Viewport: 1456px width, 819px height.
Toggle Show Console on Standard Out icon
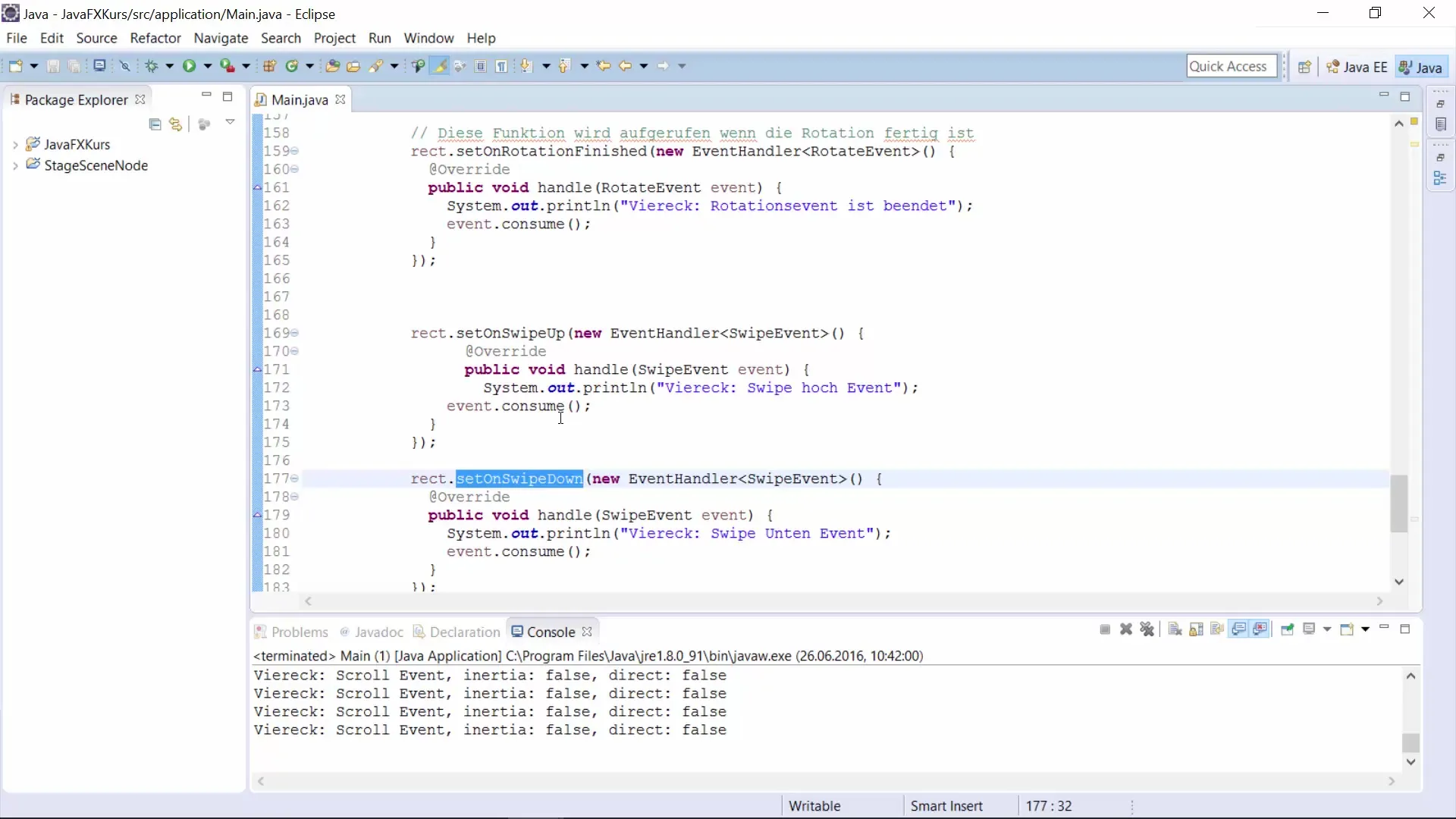click(1239, 629)
